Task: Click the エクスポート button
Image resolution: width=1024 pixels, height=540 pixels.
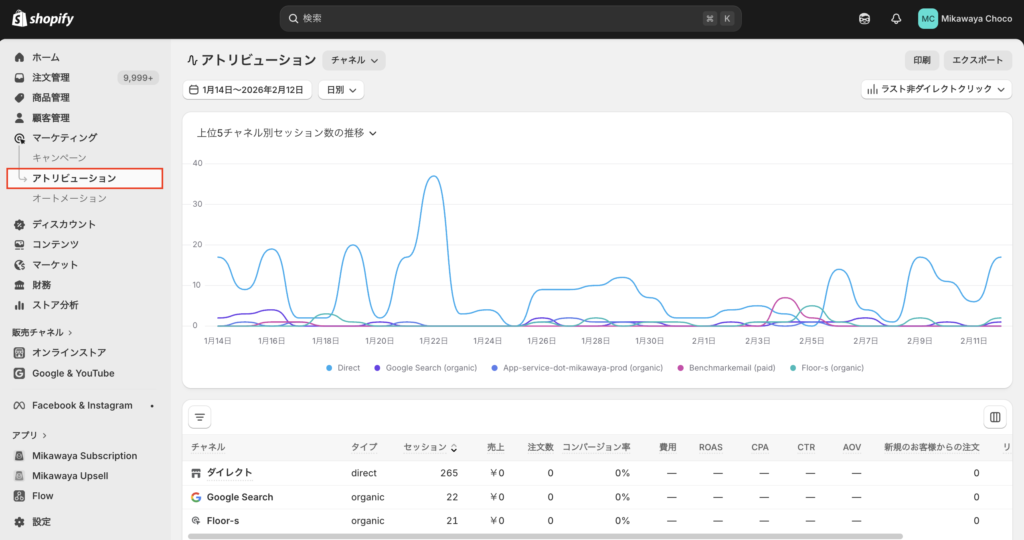Action: pos(977,61)
